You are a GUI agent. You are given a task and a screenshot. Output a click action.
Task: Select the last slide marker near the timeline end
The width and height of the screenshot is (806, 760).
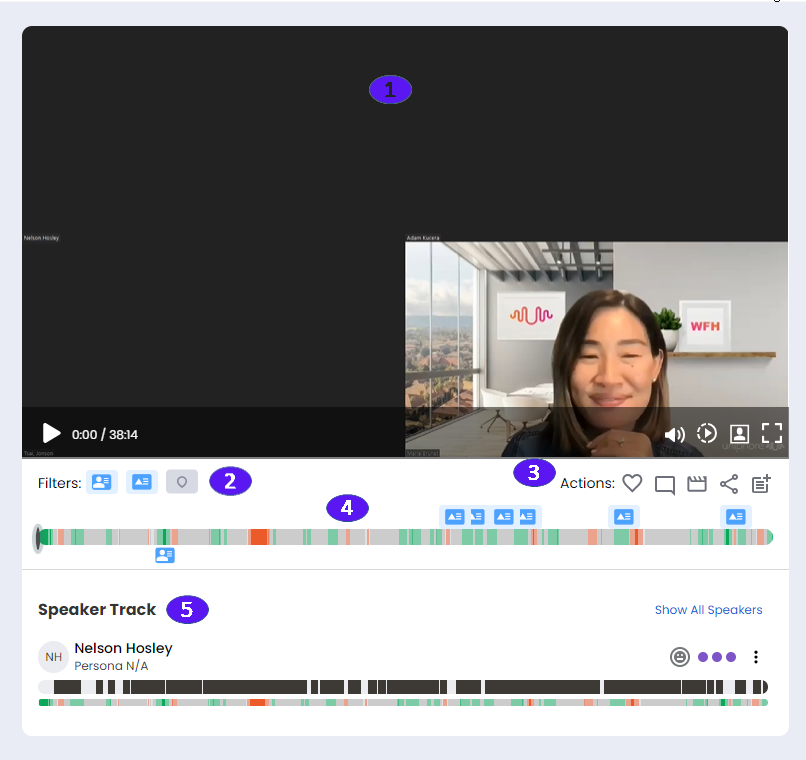[736, 516]
